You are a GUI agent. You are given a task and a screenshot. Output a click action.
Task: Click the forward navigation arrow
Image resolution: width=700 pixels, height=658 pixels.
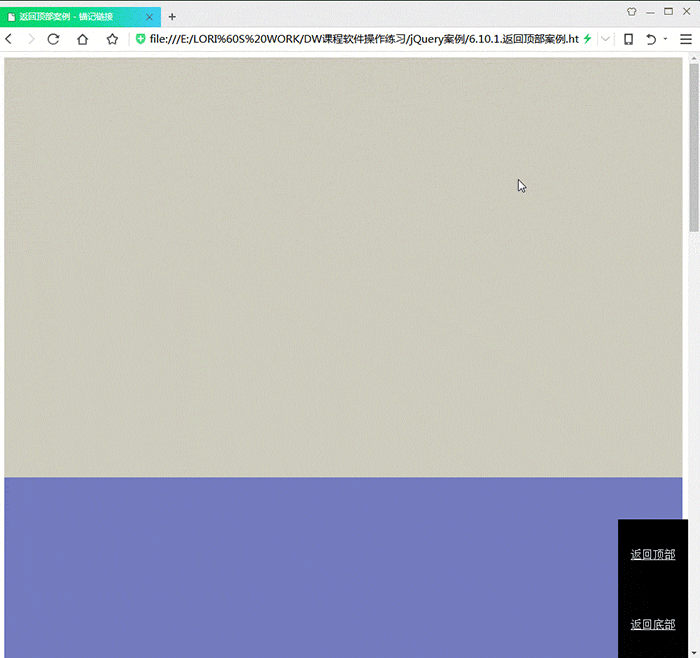30,39
